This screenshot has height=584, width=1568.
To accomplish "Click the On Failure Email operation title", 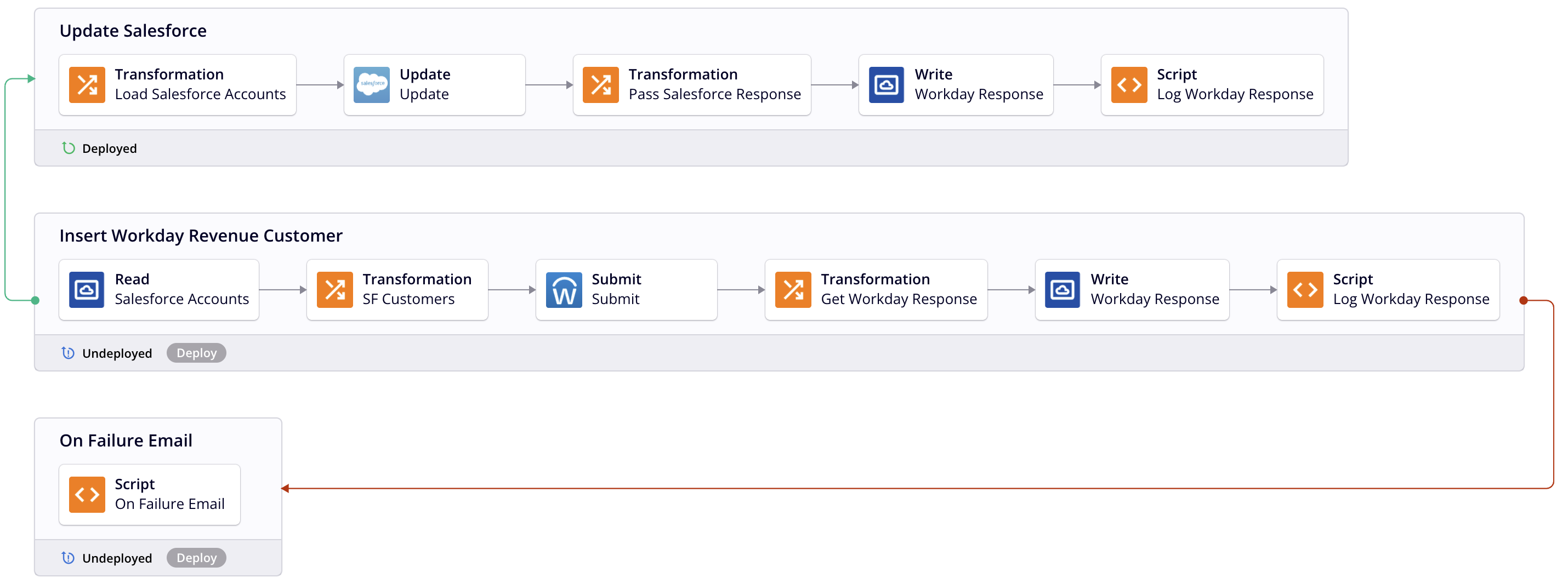I will (126, 441).
